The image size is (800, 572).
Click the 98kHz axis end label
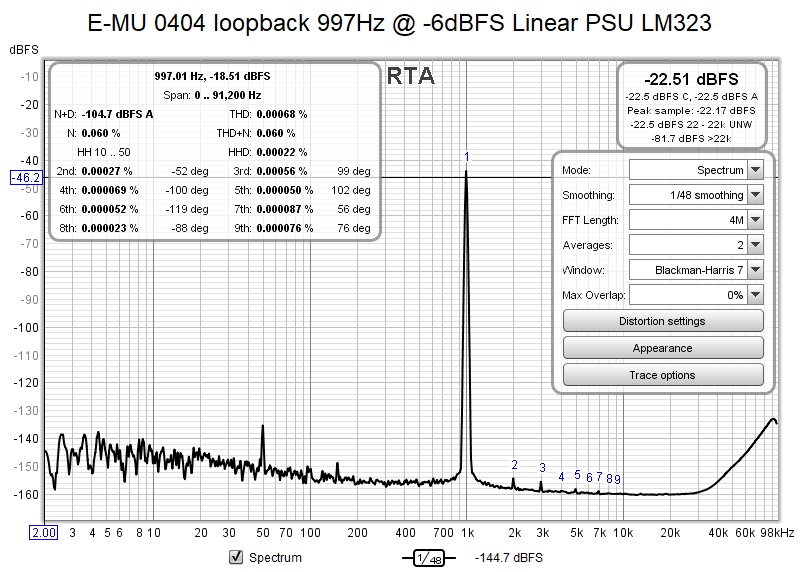coord(777,533)
